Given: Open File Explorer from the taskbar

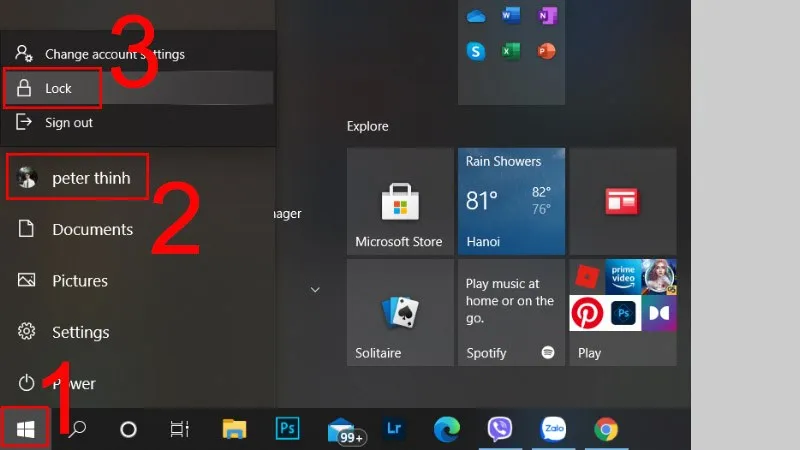Looking at the screenshot, I should point(234,429).
